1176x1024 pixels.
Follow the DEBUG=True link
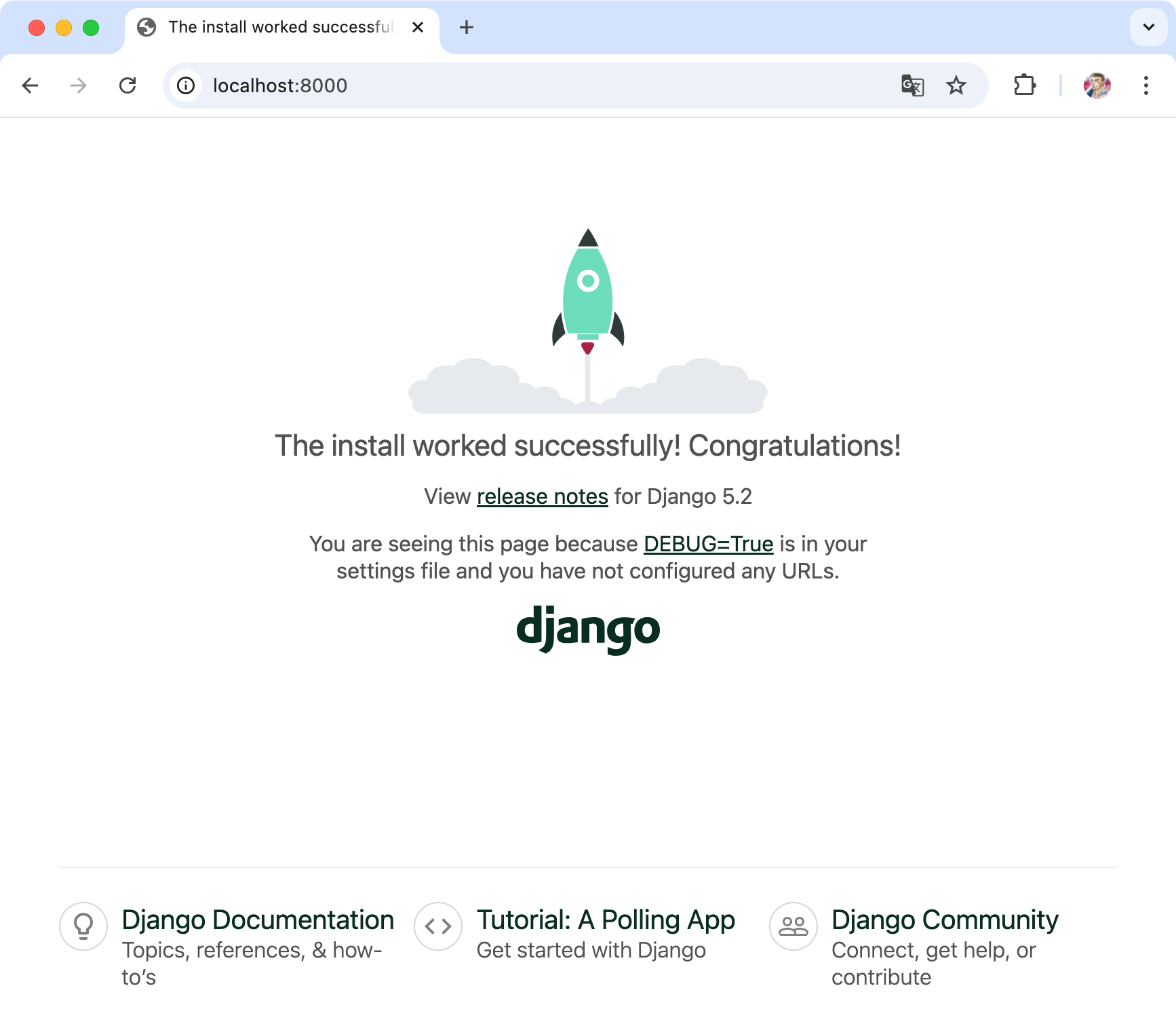pyautogui.click(x=708, y=543)
